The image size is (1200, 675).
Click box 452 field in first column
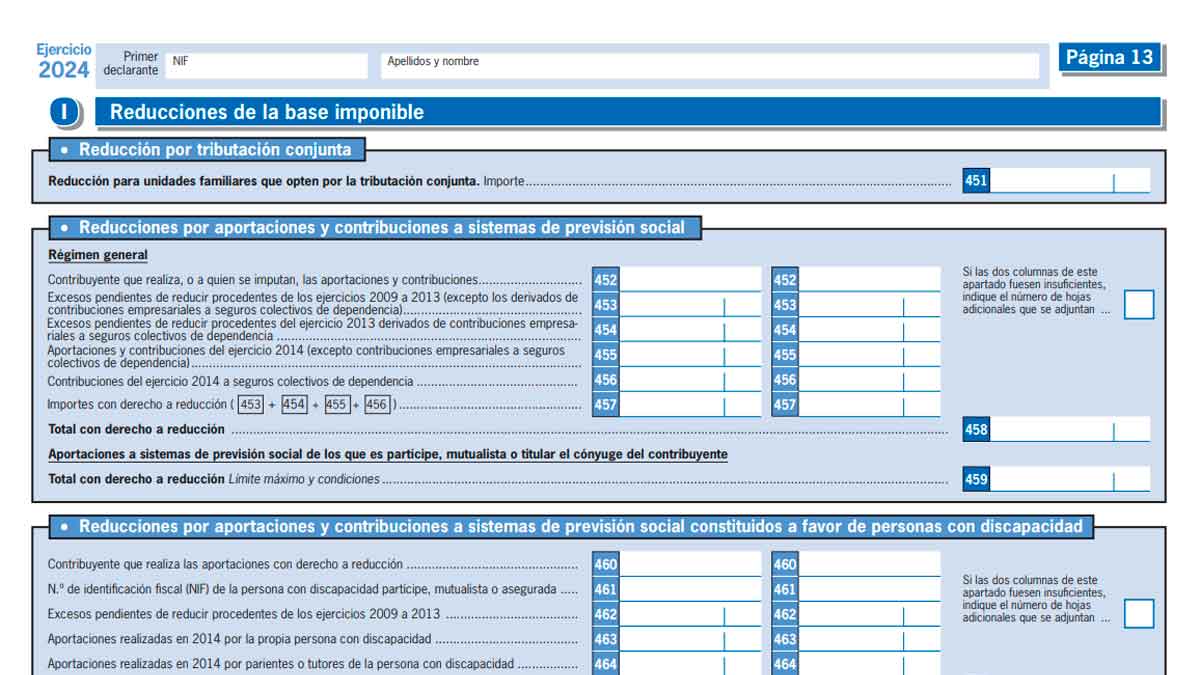click(x=691, y=280)
